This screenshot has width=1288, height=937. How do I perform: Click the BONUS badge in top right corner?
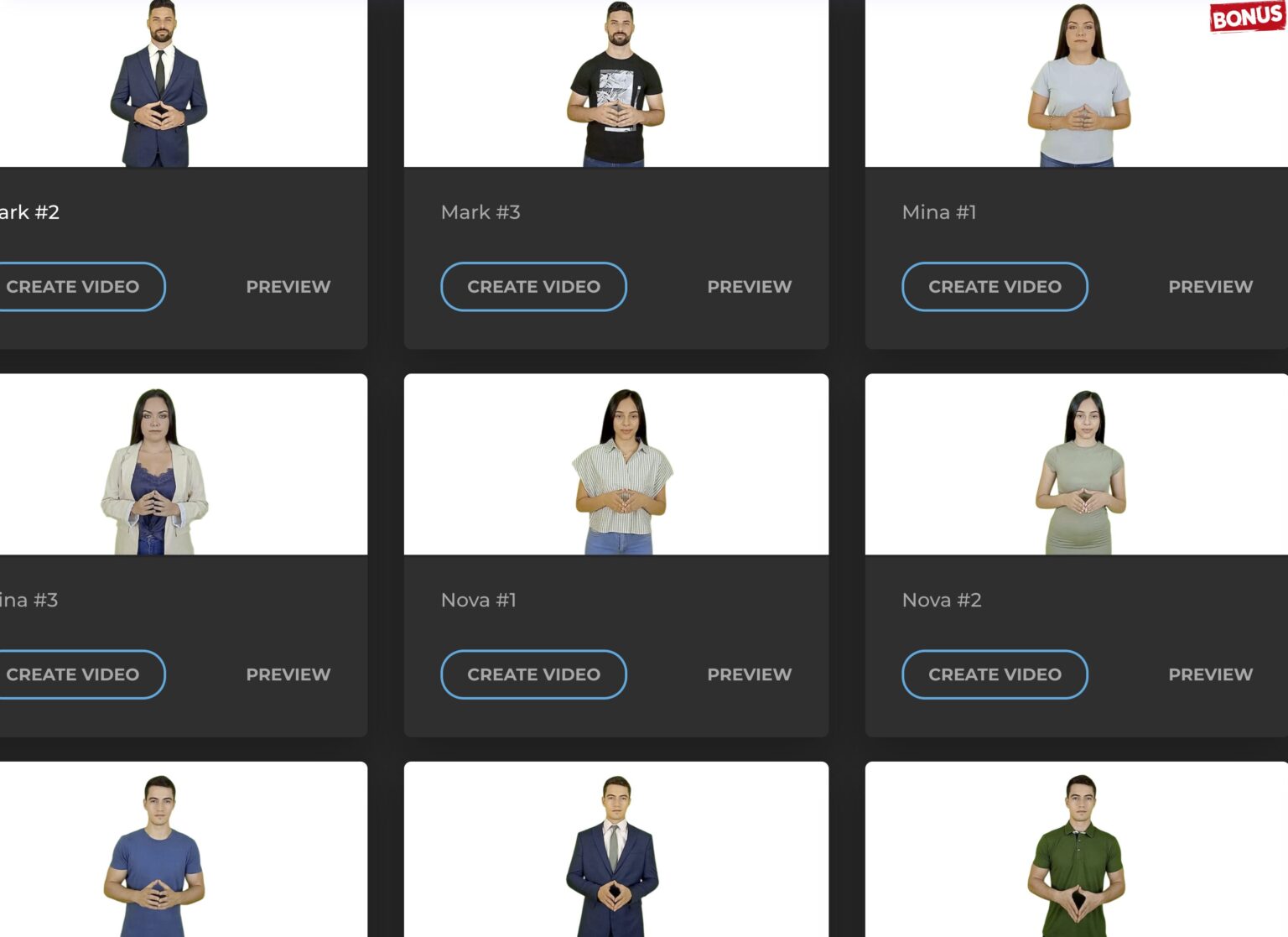(x=1246, y=17)
